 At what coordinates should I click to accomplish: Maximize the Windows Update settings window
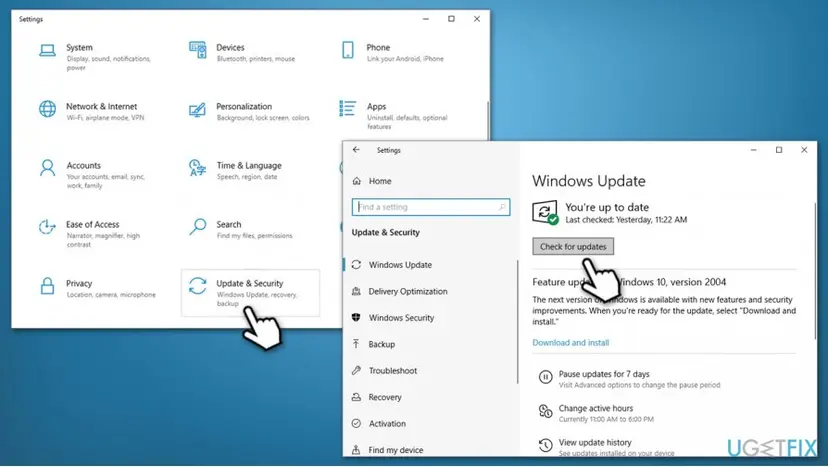click(778, 150)
